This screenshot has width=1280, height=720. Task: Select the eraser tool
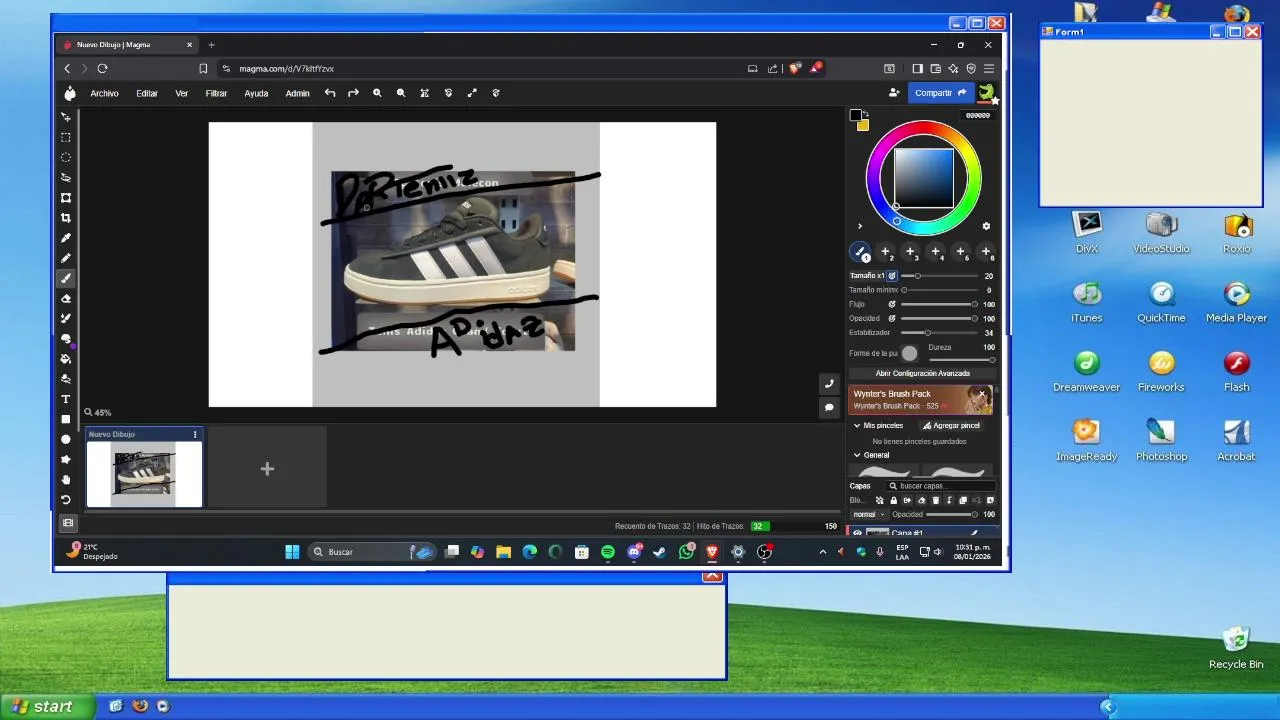tap(66, 298)
